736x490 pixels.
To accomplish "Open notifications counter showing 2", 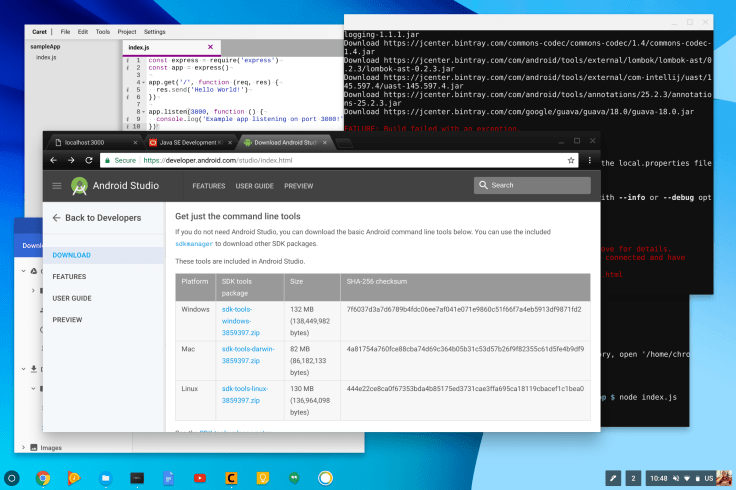I will (633, 478).
